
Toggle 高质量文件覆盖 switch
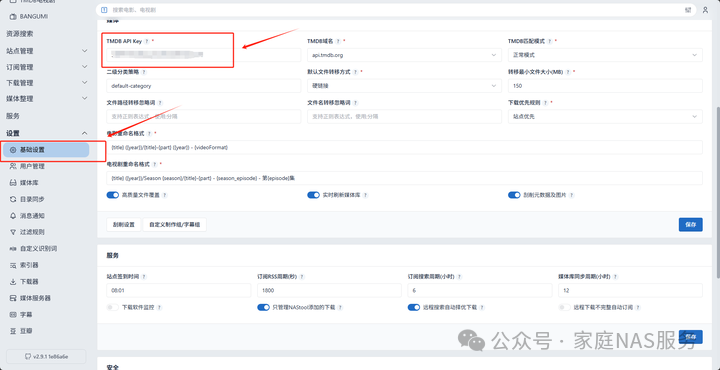pyautogui.click(x=112, y=195)
